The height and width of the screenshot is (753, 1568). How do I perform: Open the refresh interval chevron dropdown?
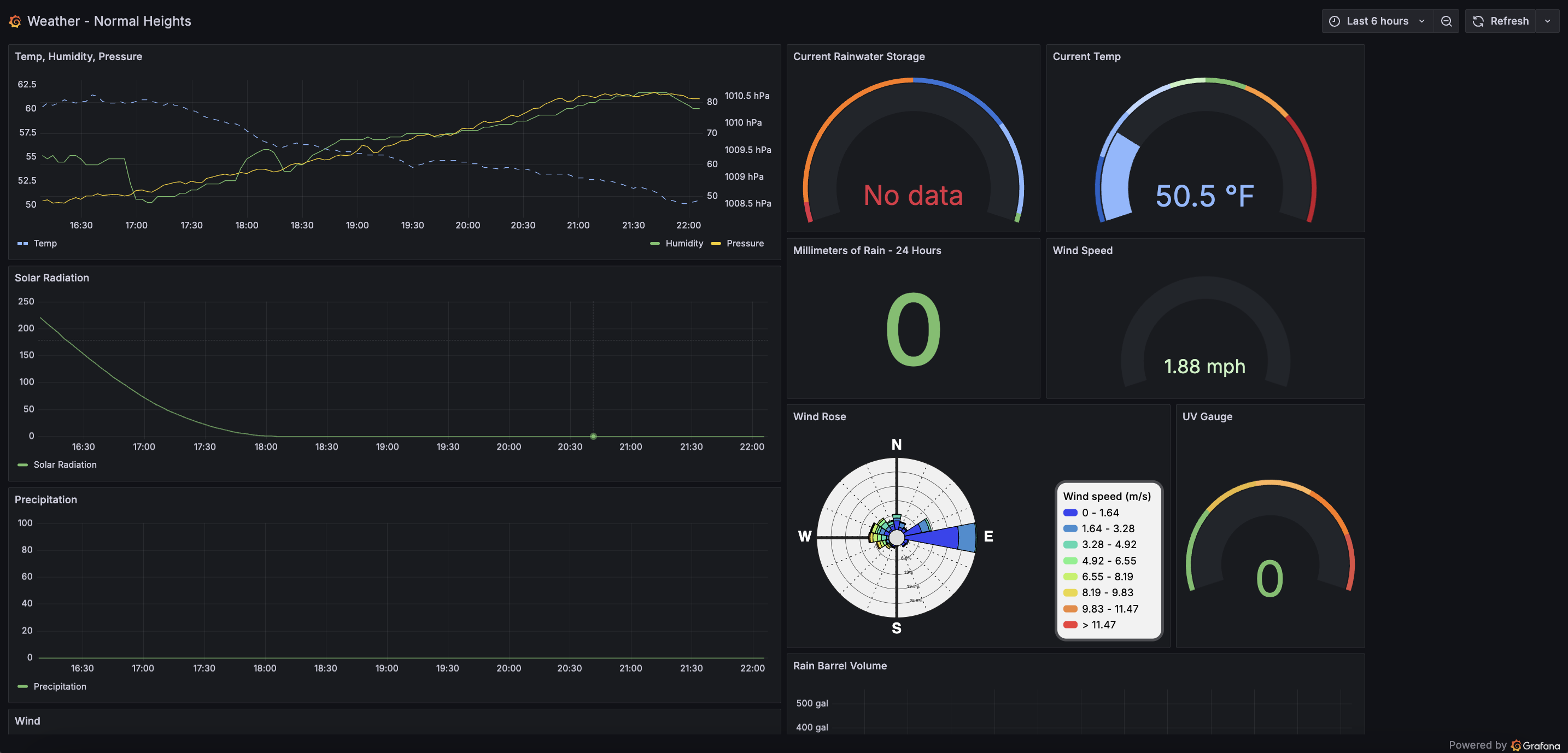click(x=1547, y=20)
